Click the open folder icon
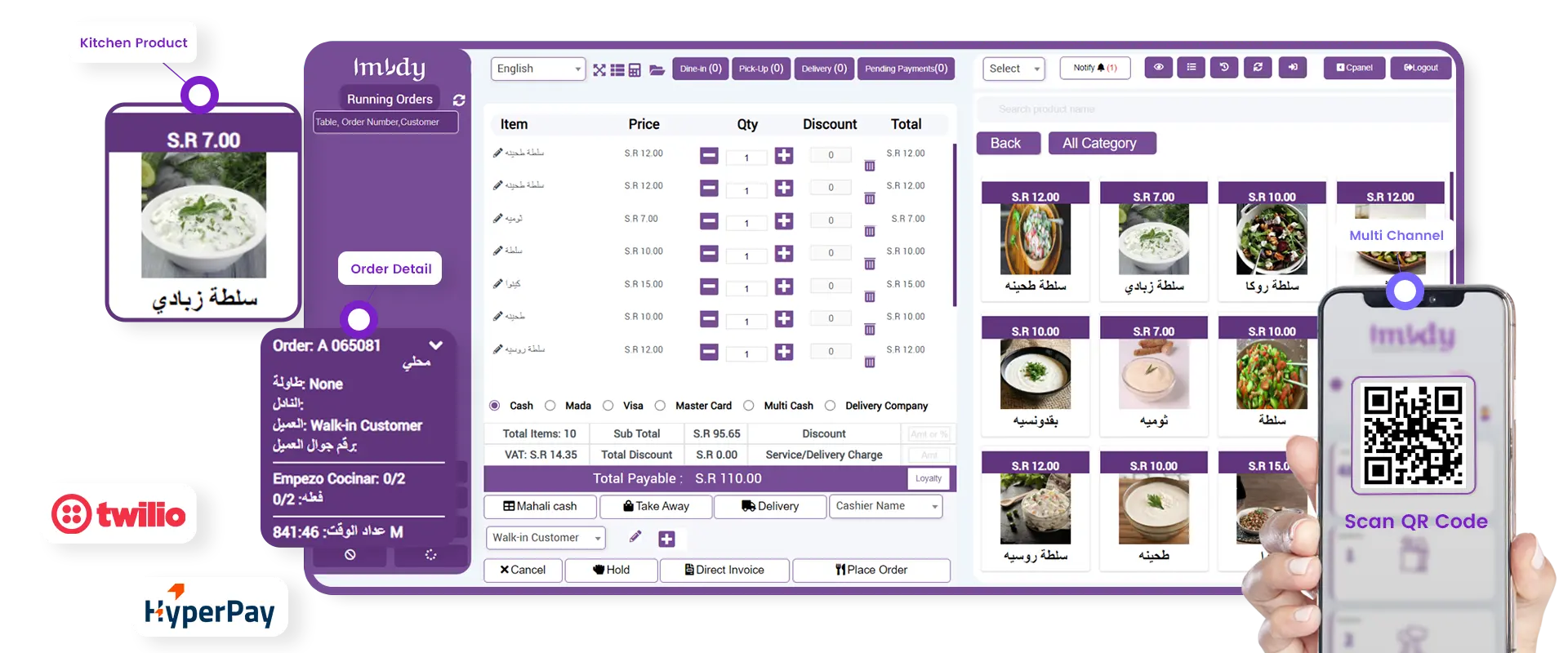The image size is (1568, 653). [x=657, y=69]
